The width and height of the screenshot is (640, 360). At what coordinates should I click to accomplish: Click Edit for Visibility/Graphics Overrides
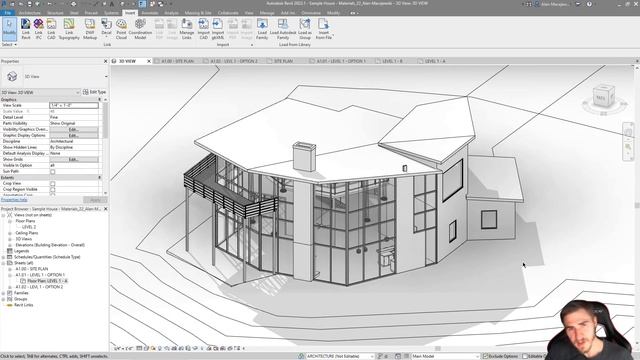74,129
